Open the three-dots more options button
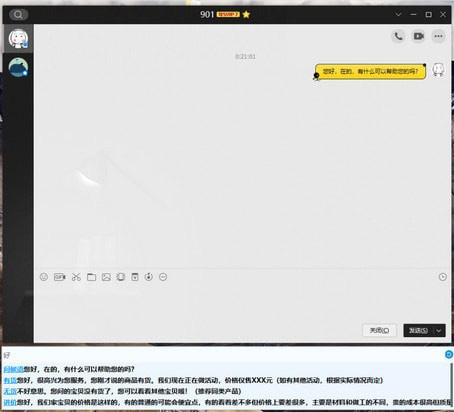The width and height of the screenshot is (454, 412). point(438,36)
